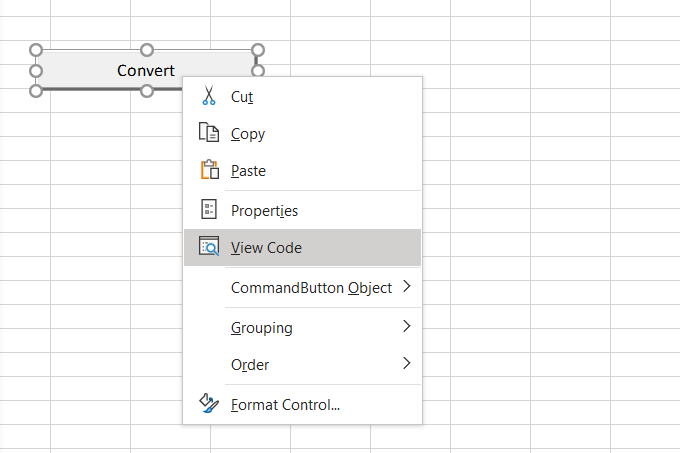Click the middle-right resize handle of Convert button

tap(258, 70)
